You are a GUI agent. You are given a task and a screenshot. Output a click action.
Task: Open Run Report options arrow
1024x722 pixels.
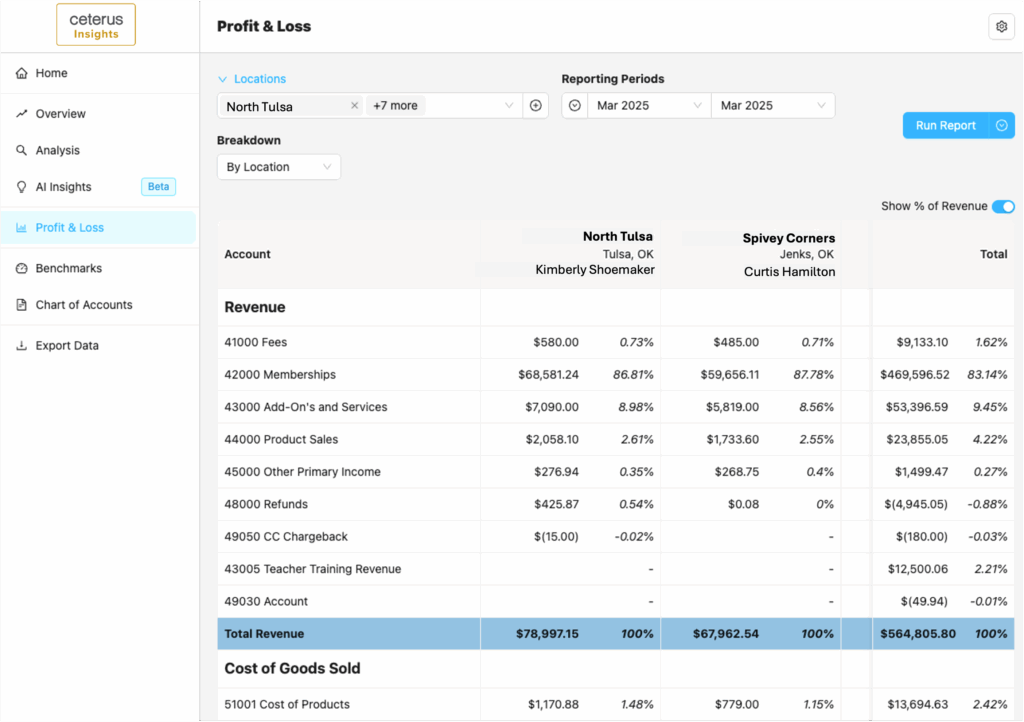point(1002,126)
